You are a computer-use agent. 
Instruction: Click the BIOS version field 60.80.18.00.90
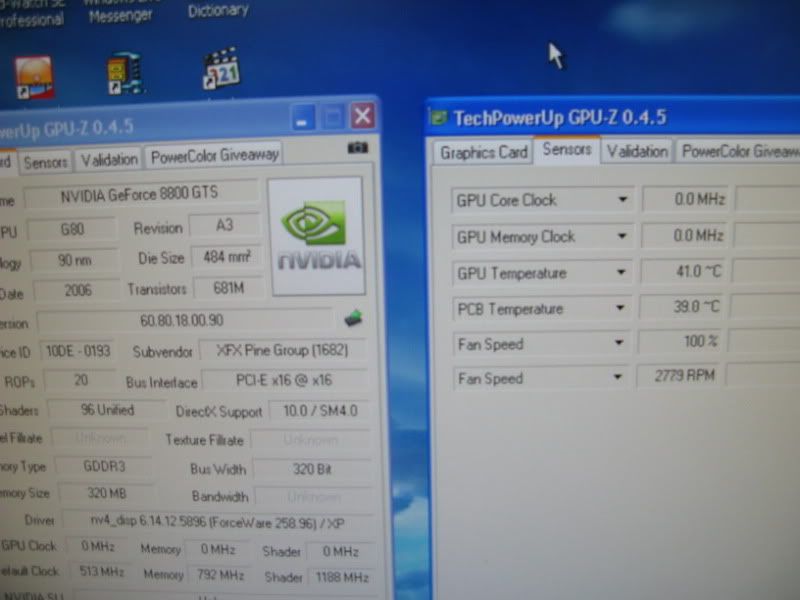pos(184,320)
